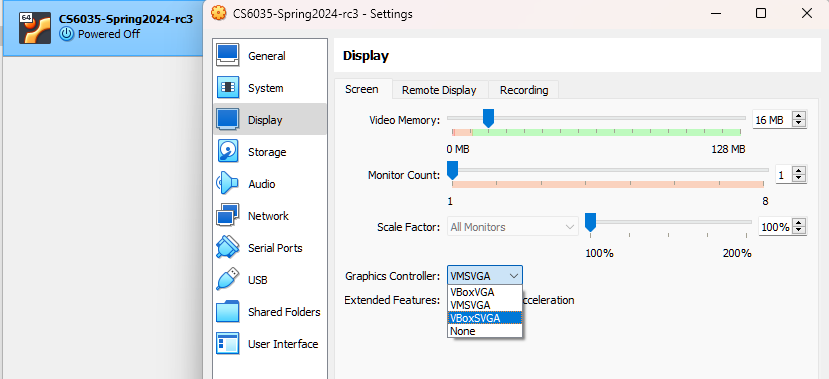Open the All Monitors scale factor dropdown
829x379 pixels.
512,227
